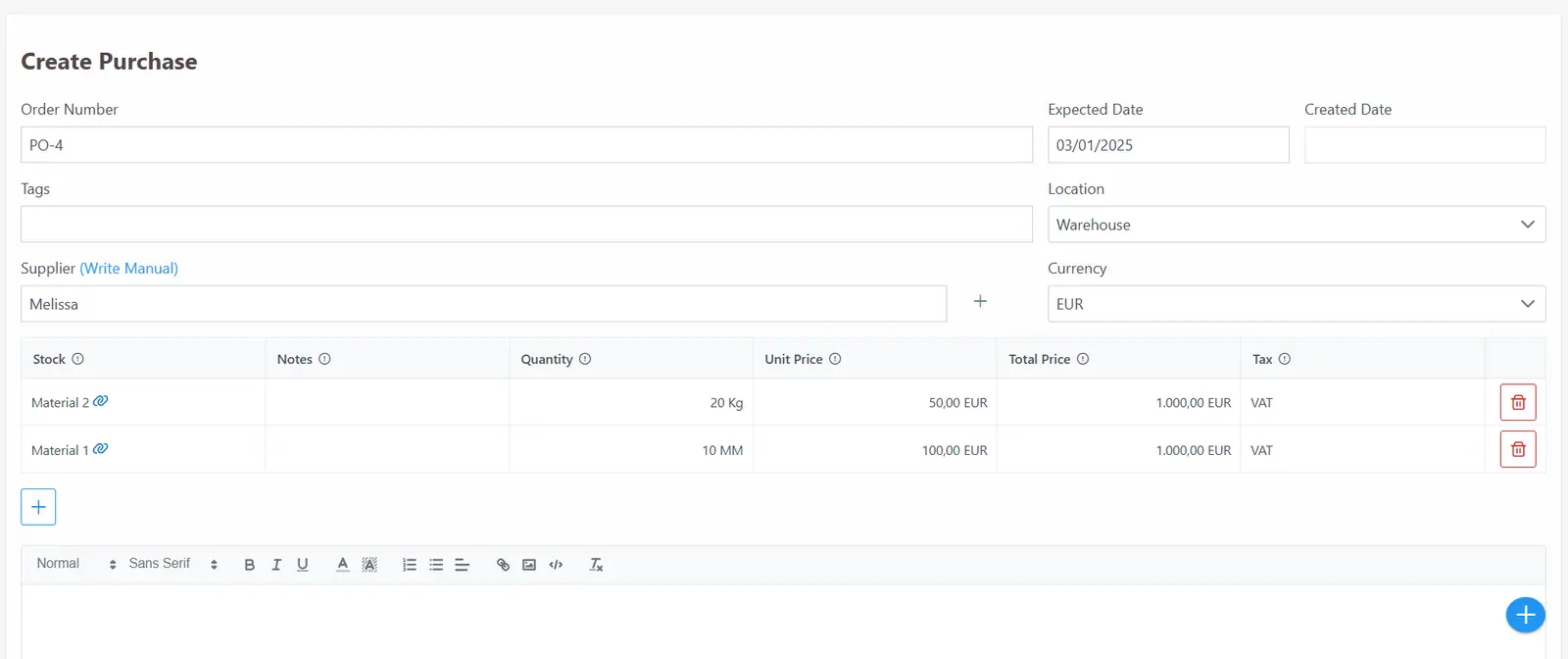Click the Write Manual supplier link

128,268
